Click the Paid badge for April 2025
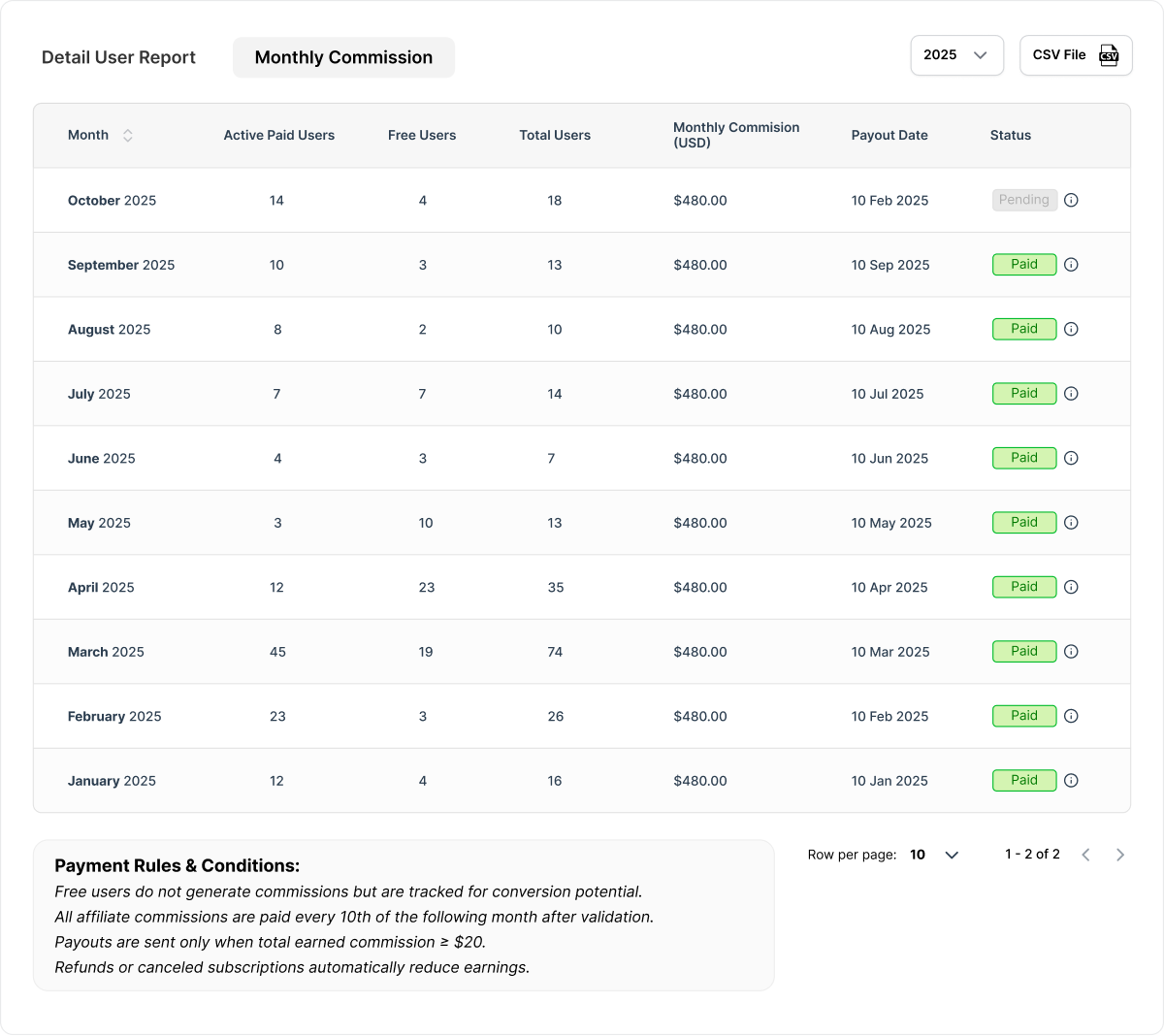Screen dimensions: 1164x1036 click(1023, 587)
